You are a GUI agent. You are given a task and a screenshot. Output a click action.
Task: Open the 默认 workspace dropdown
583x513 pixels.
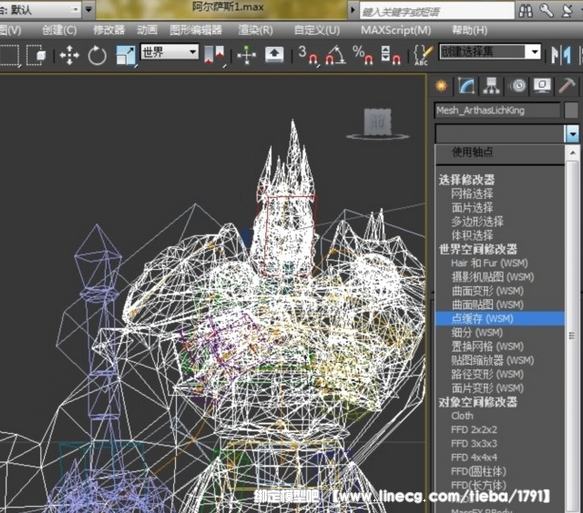click(x=40, y=9)
